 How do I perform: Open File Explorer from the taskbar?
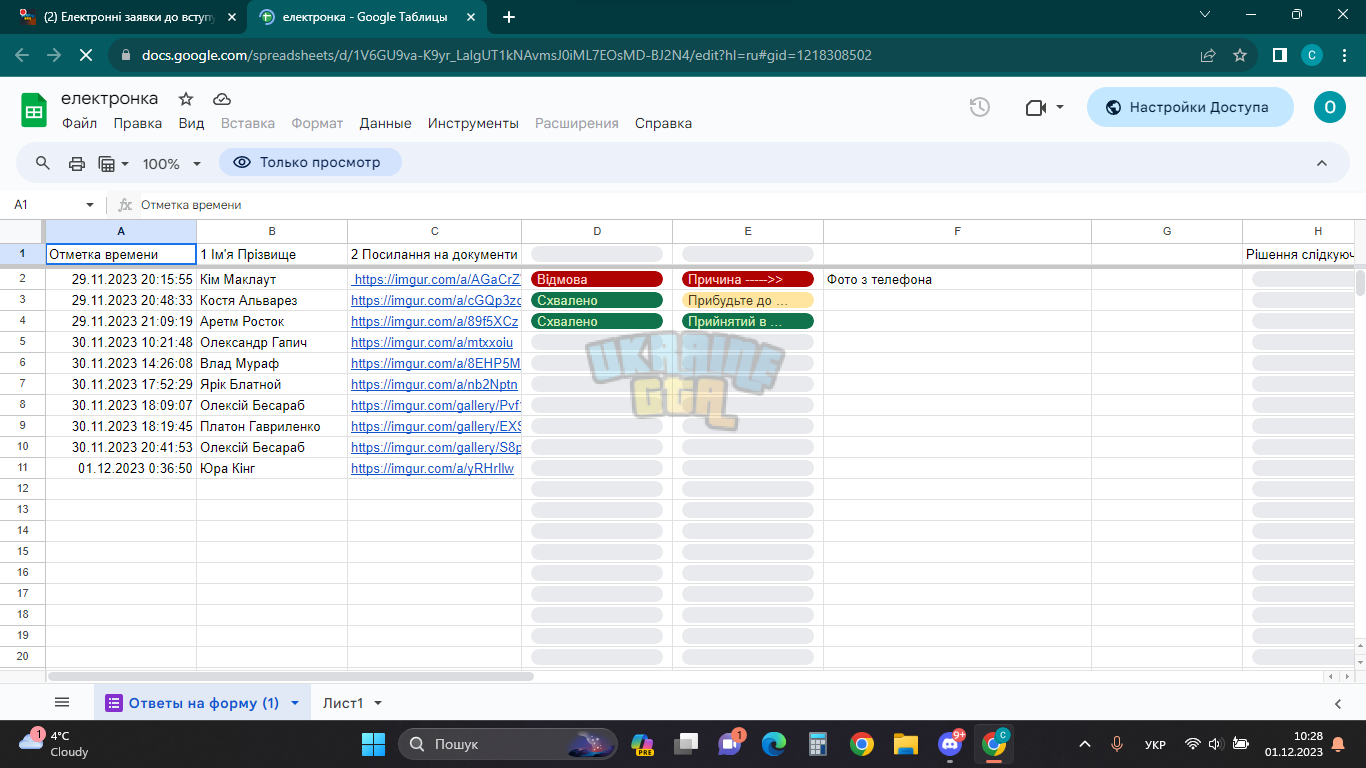click(x=906, y=744)
